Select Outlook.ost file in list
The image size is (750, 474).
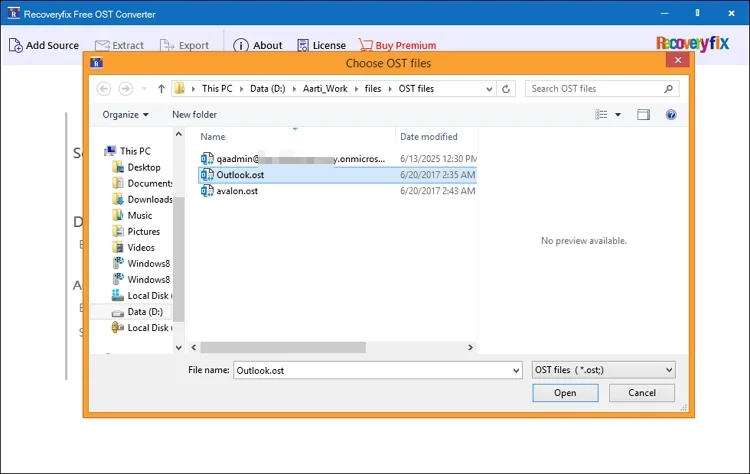(x=337, y=175)
